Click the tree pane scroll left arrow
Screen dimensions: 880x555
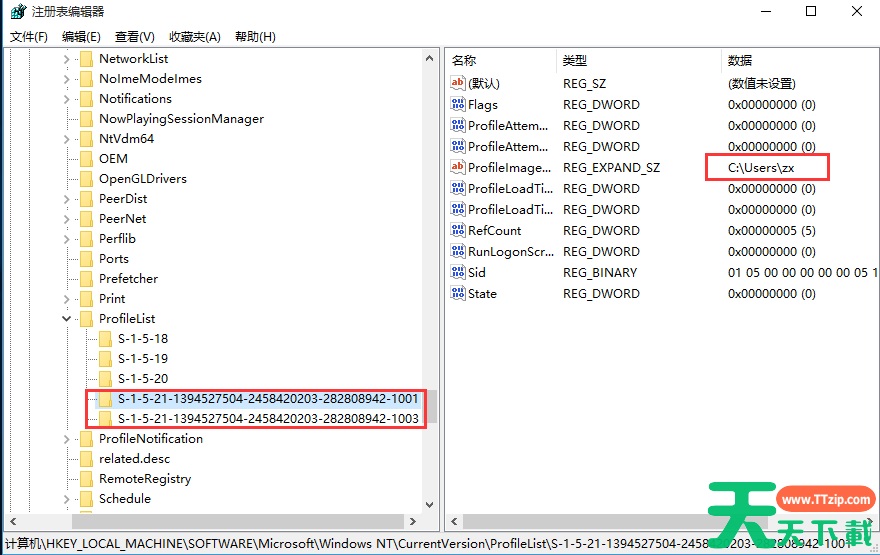pos(13,521)
